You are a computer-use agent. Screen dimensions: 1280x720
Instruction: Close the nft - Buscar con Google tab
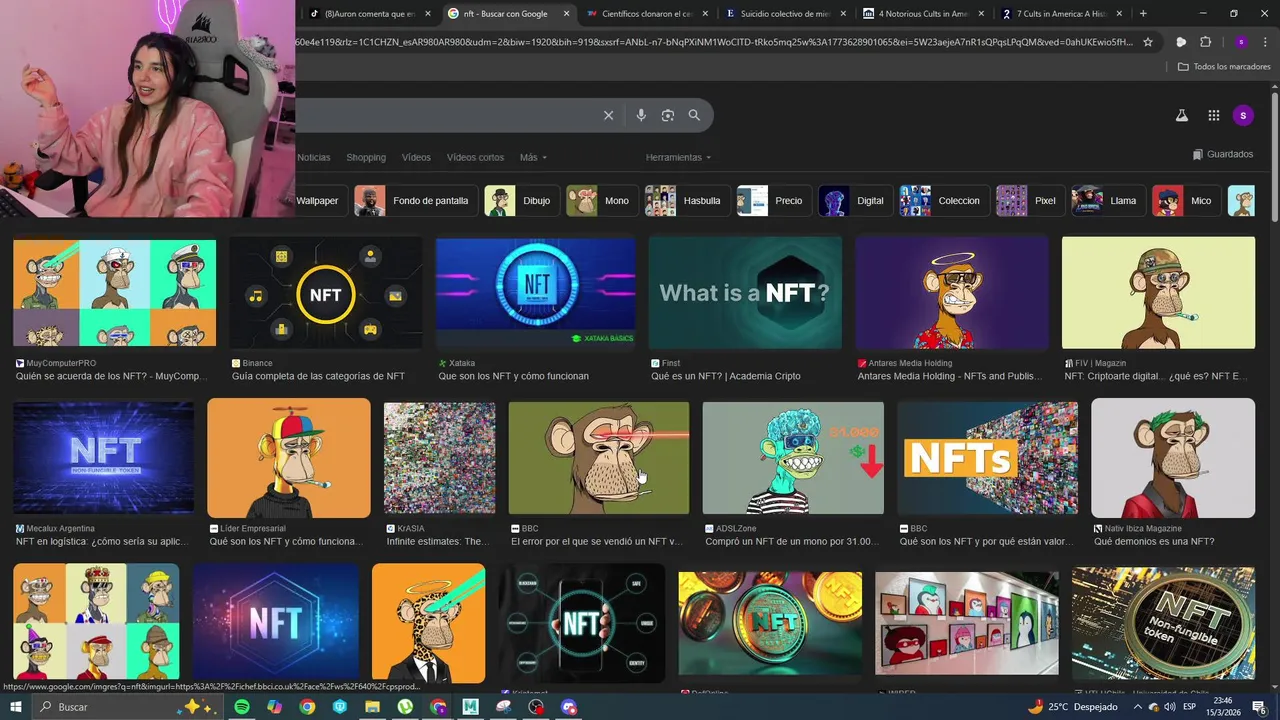[566, 14]
